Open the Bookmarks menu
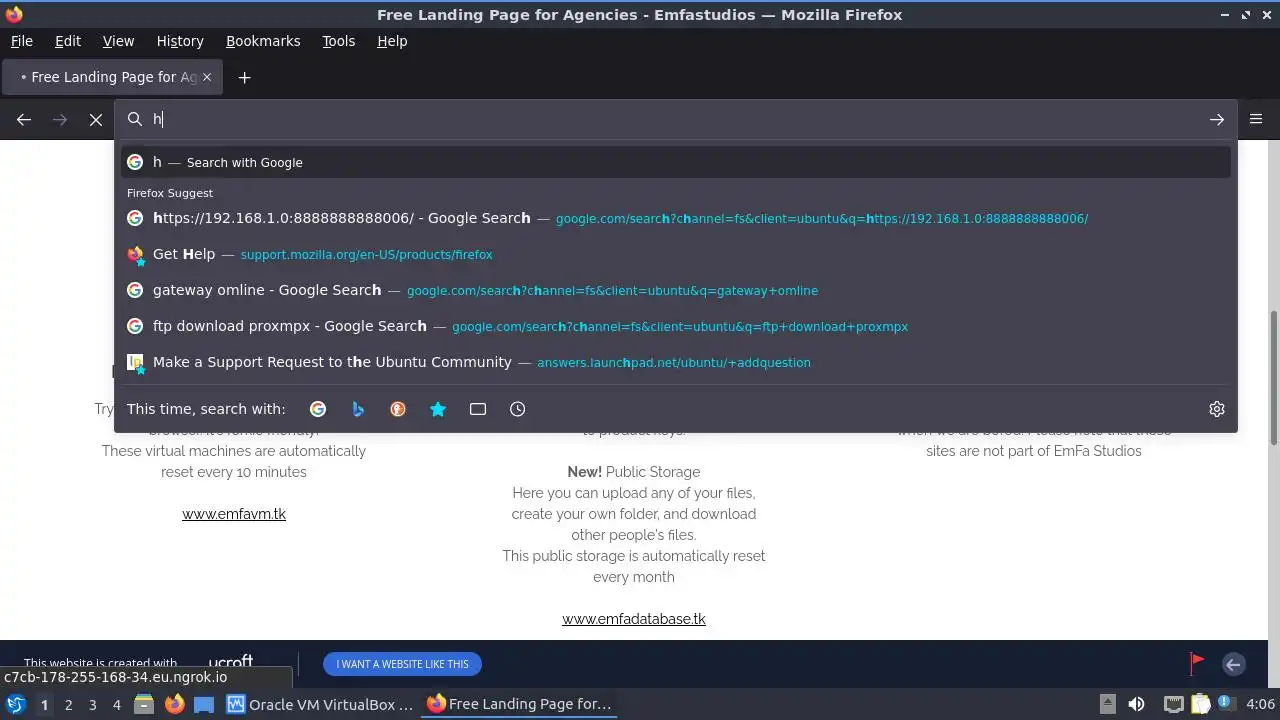The image size is (1280, 720). (x=263, y=41)
